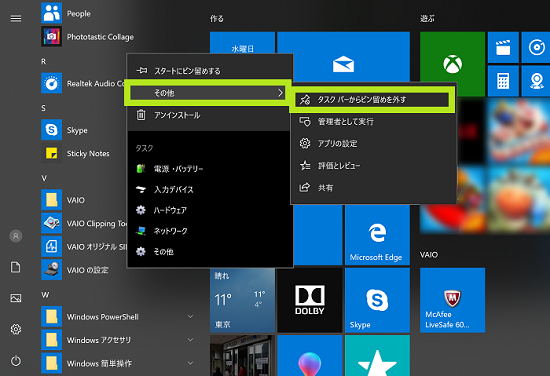Select 電源・バッテリー task entry
Screen dimensions: 550x376
click(210, 169)
